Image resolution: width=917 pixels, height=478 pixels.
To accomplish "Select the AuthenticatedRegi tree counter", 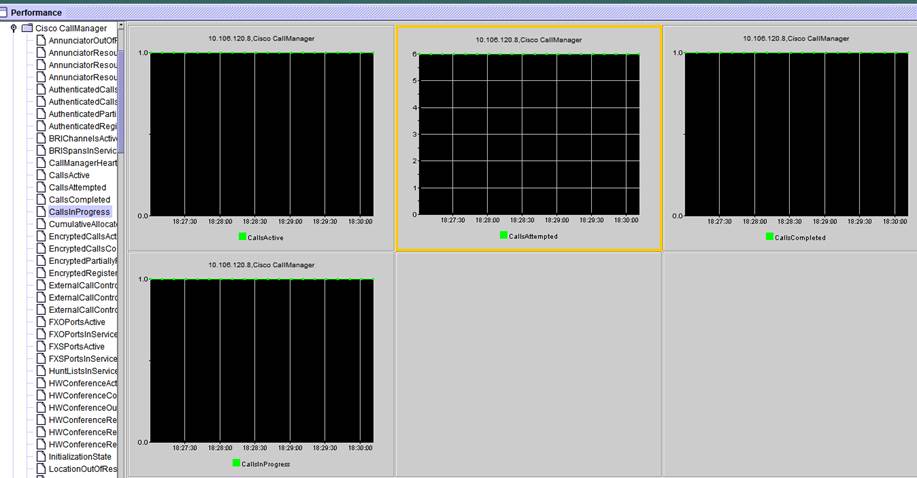I will tap(82, 126).
